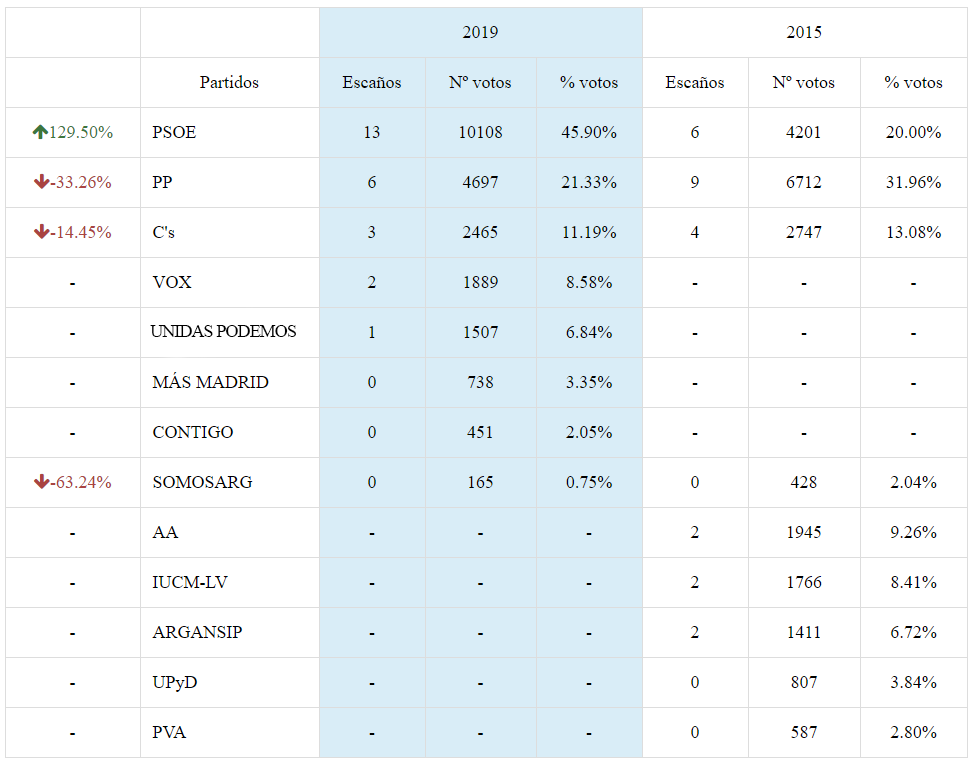Select the MÁS MADRID party cell
This screenshot has height=768, width=977.
click(210, 382)
